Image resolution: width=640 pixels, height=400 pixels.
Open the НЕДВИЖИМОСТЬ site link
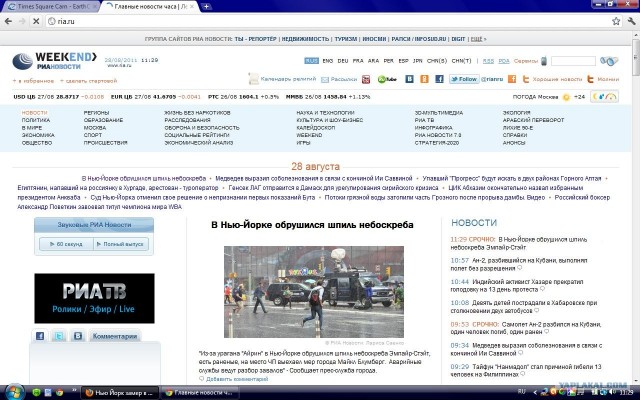pos(305,39)
